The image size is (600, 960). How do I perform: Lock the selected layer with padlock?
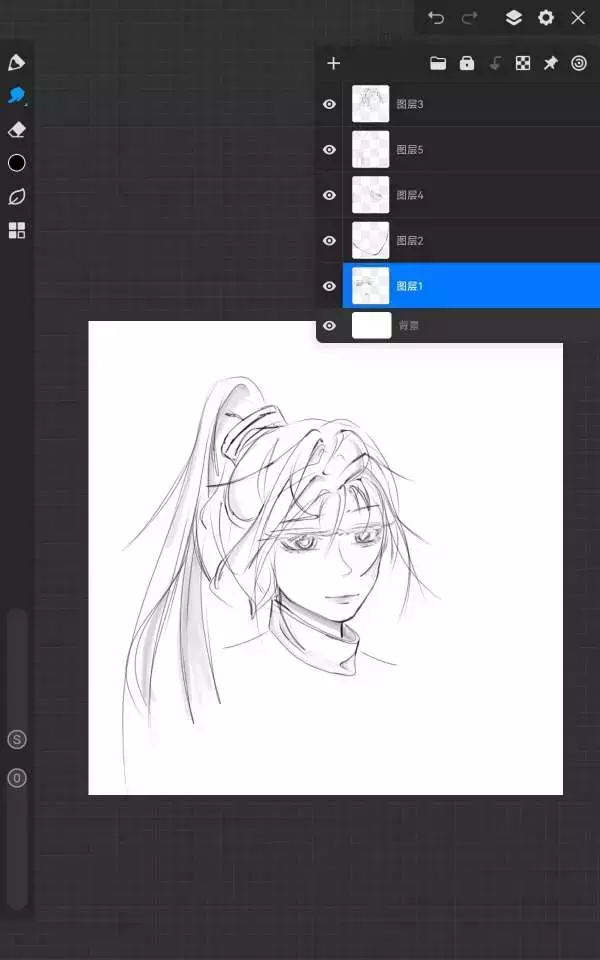pos(466,63)
